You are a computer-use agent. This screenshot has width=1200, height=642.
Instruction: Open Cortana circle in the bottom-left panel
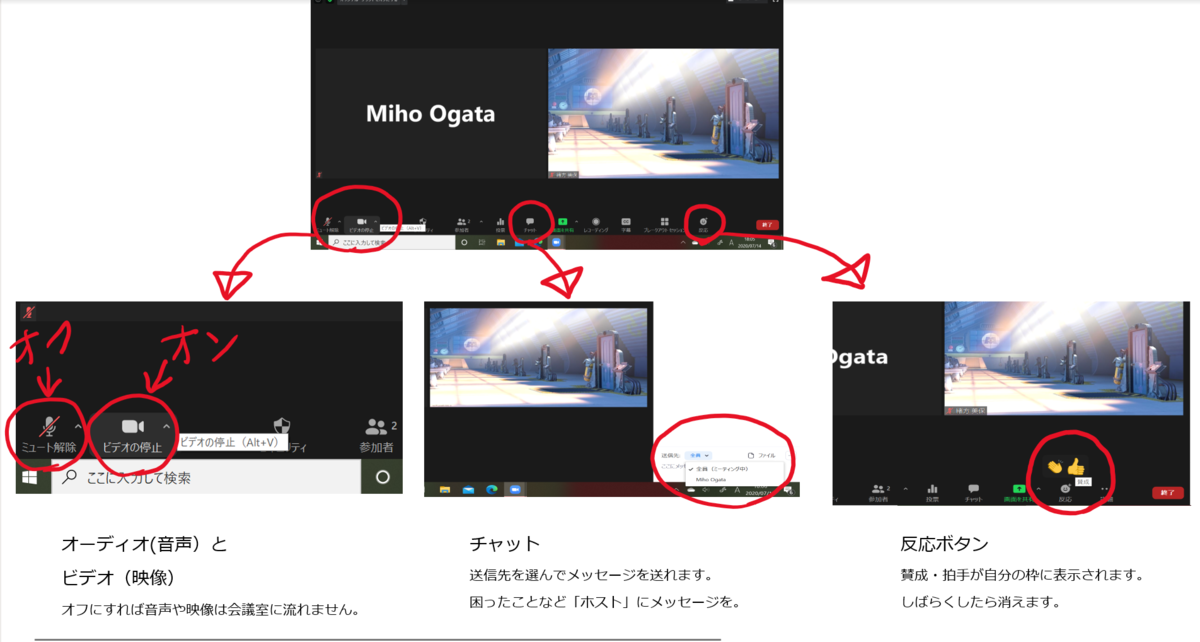point(382,478)
